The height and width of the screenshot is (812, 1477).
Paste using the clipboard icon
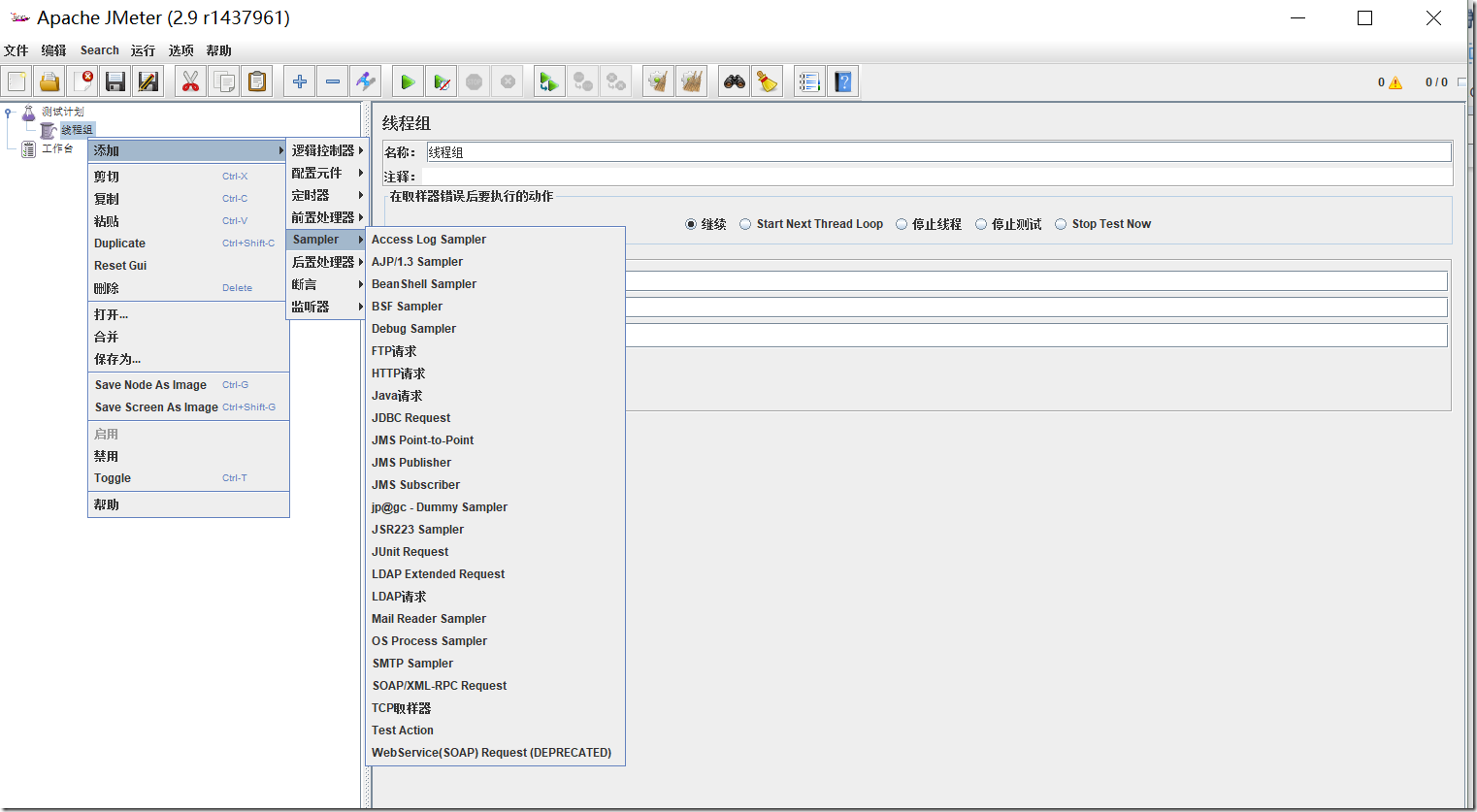256,81
